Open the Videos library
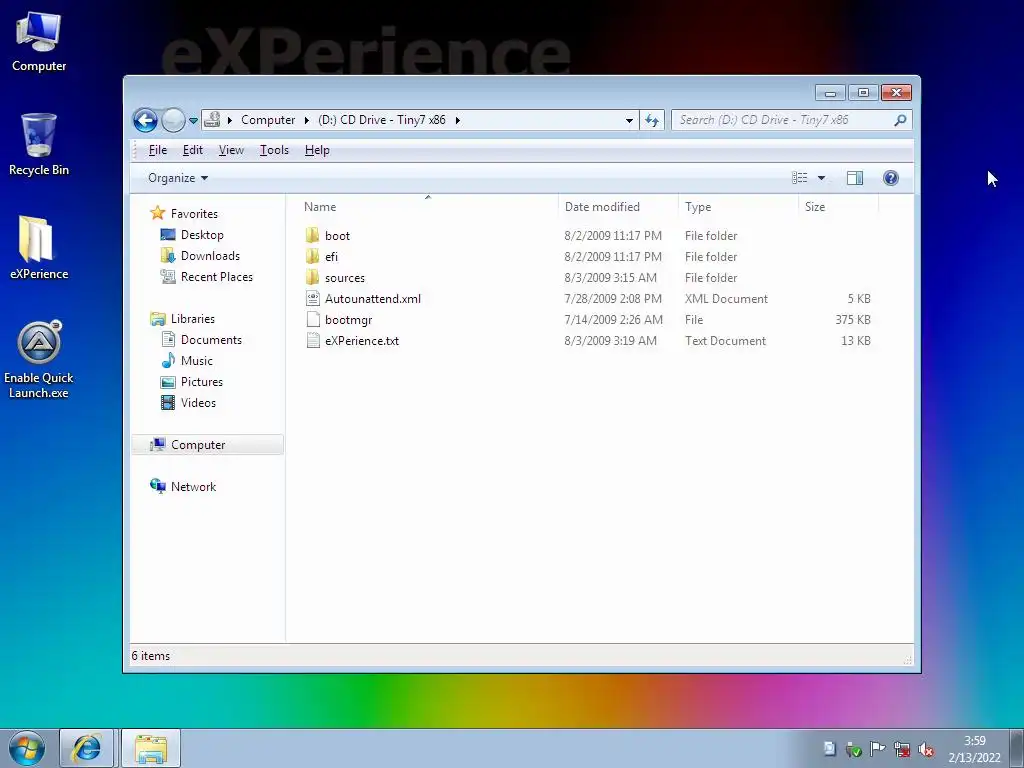The image size is (1024, 768). [x=198, y=403]
